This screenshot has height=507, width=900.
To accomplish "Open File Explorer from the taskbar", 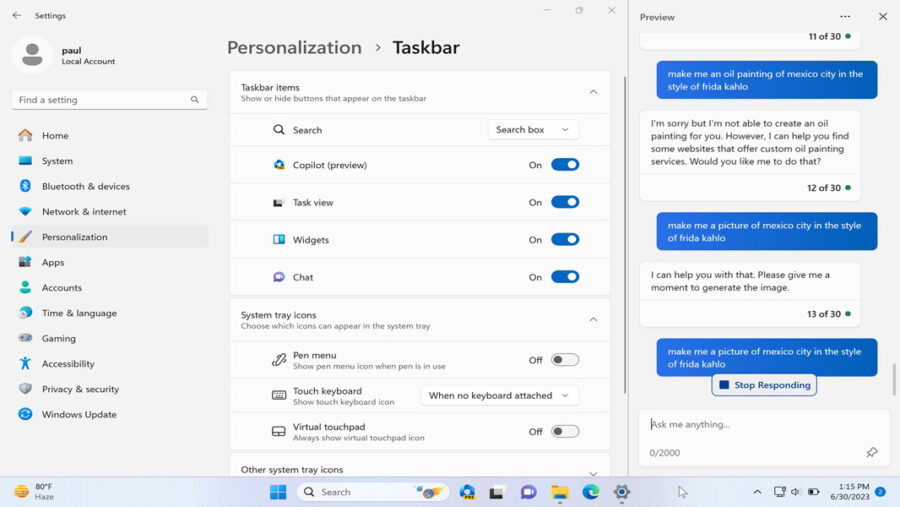I will click(x=559, y=492).
